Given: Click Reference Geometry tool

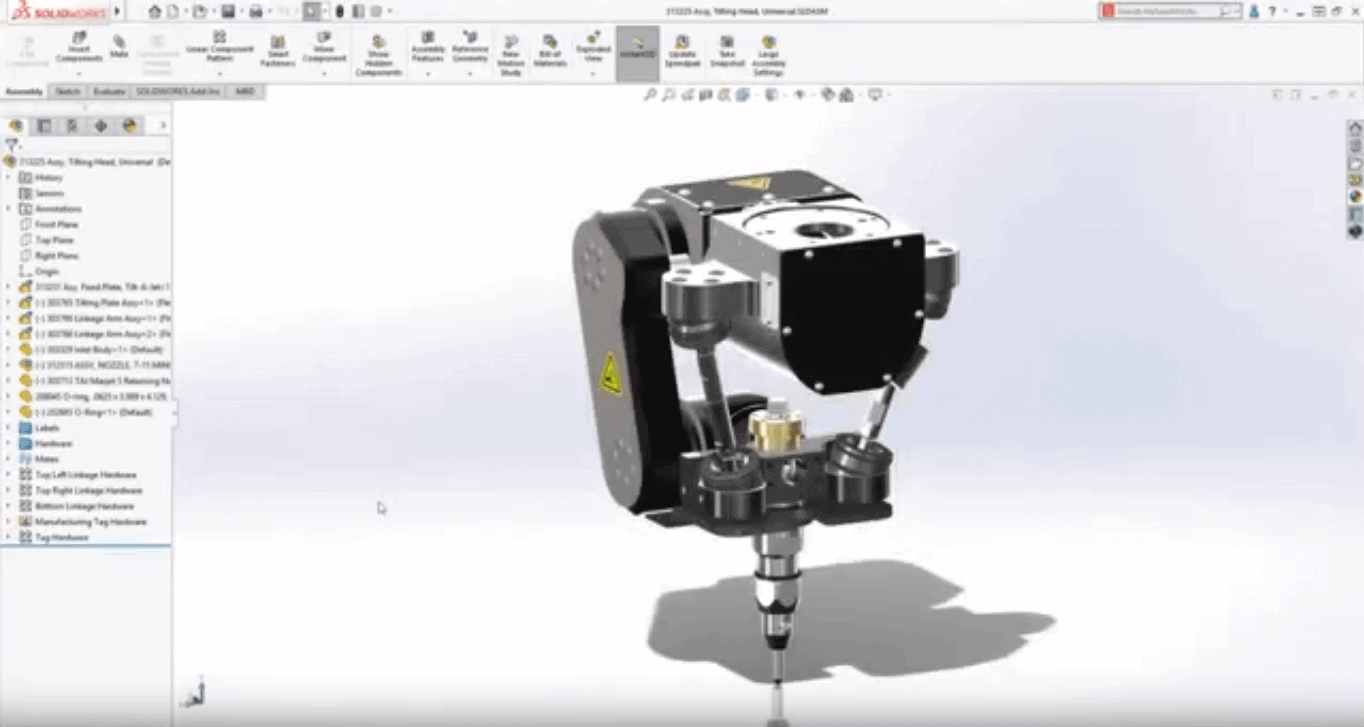Looking at the screenshot, I should coord(469,47).
